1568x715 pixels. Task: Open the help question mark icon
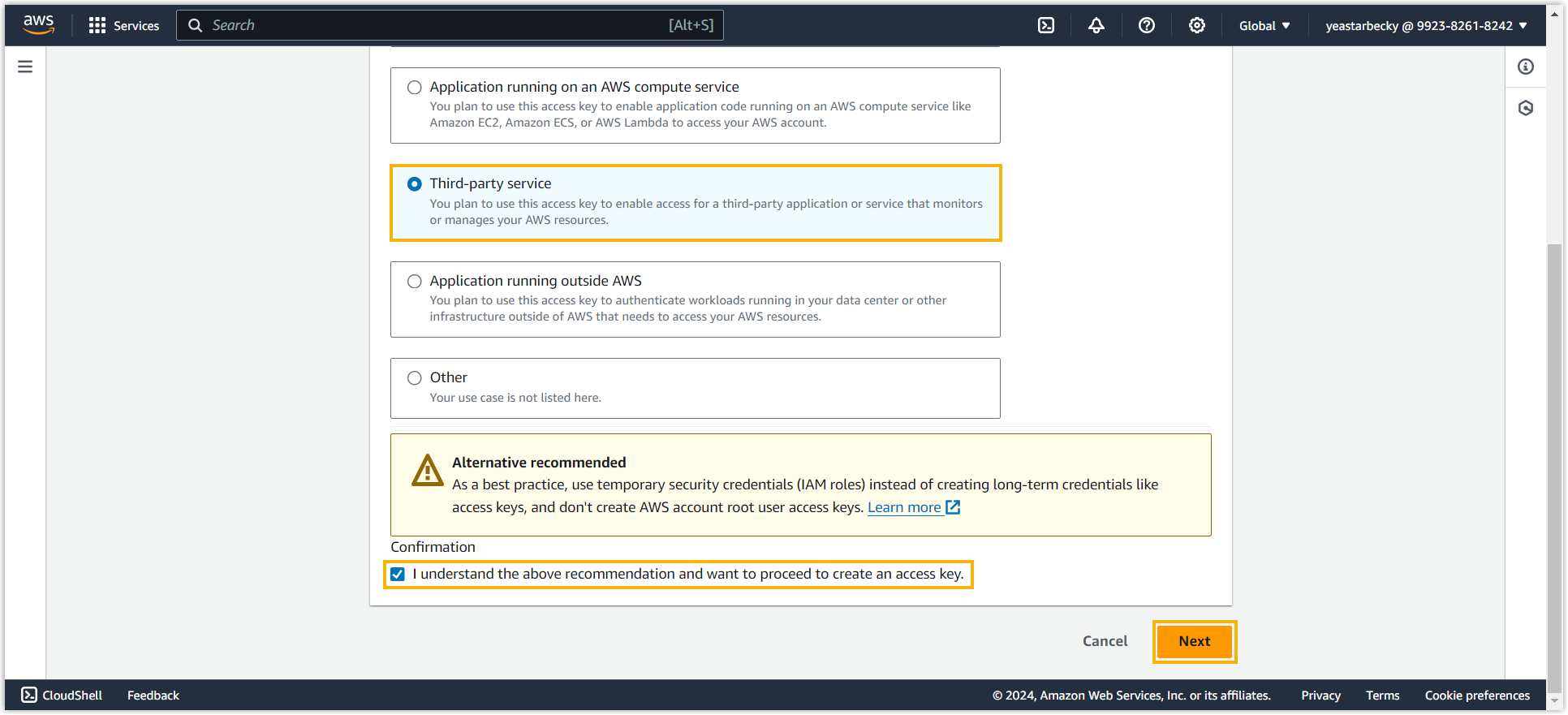1146,25
